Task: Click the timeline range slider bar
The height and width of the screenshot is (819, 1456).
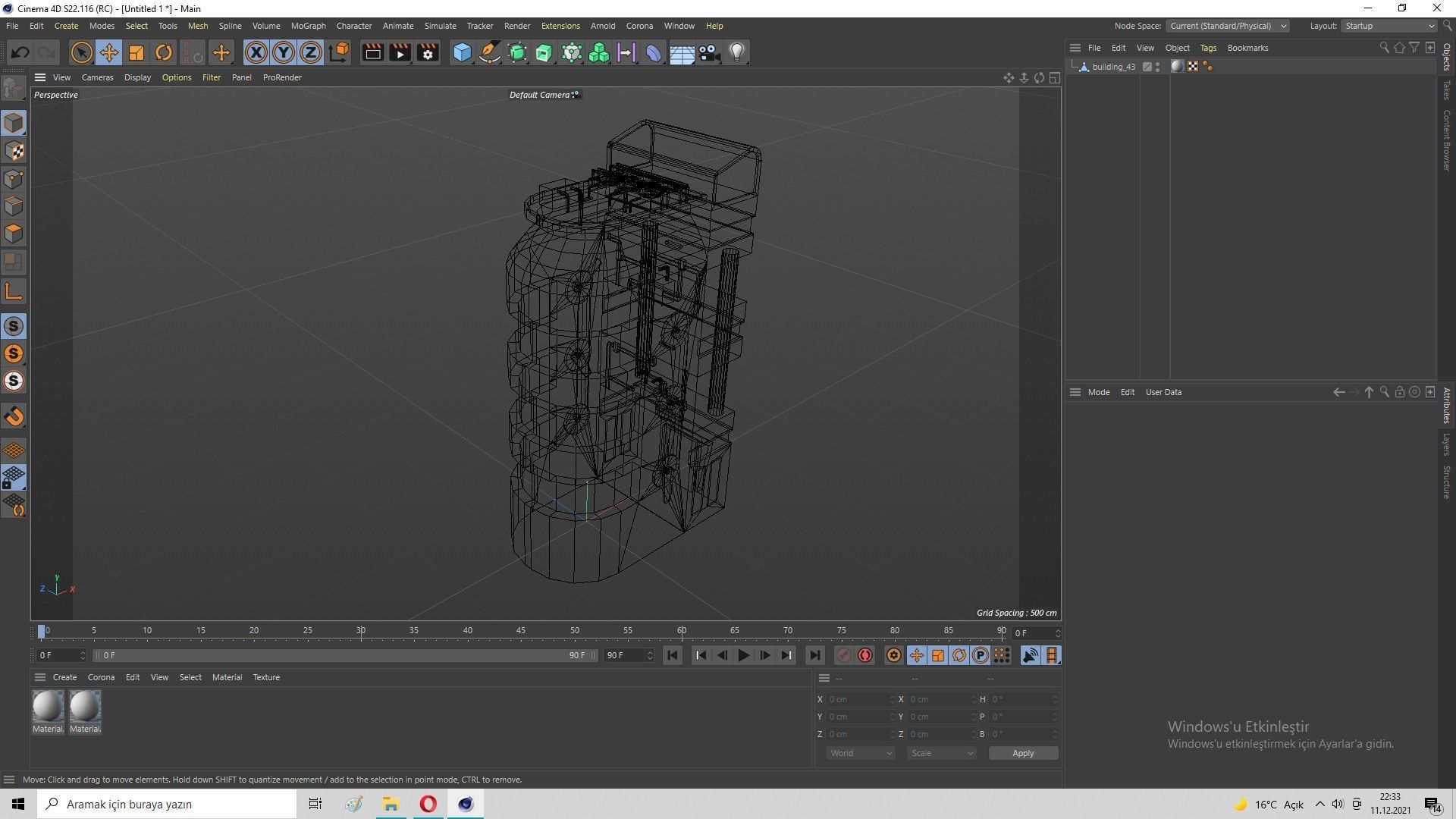Action: 344,655
